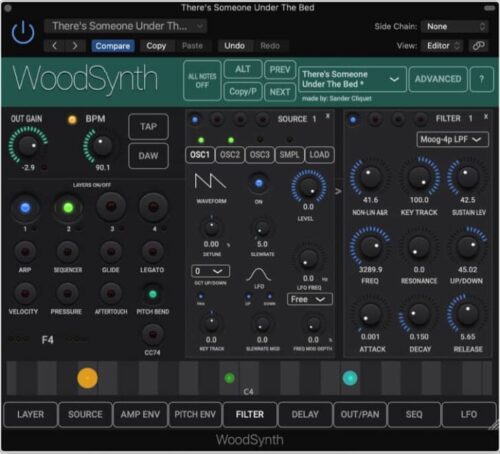500x454 pixels.
Task: Switch to the OSC3 tab
Action: (x=260, y=155)
